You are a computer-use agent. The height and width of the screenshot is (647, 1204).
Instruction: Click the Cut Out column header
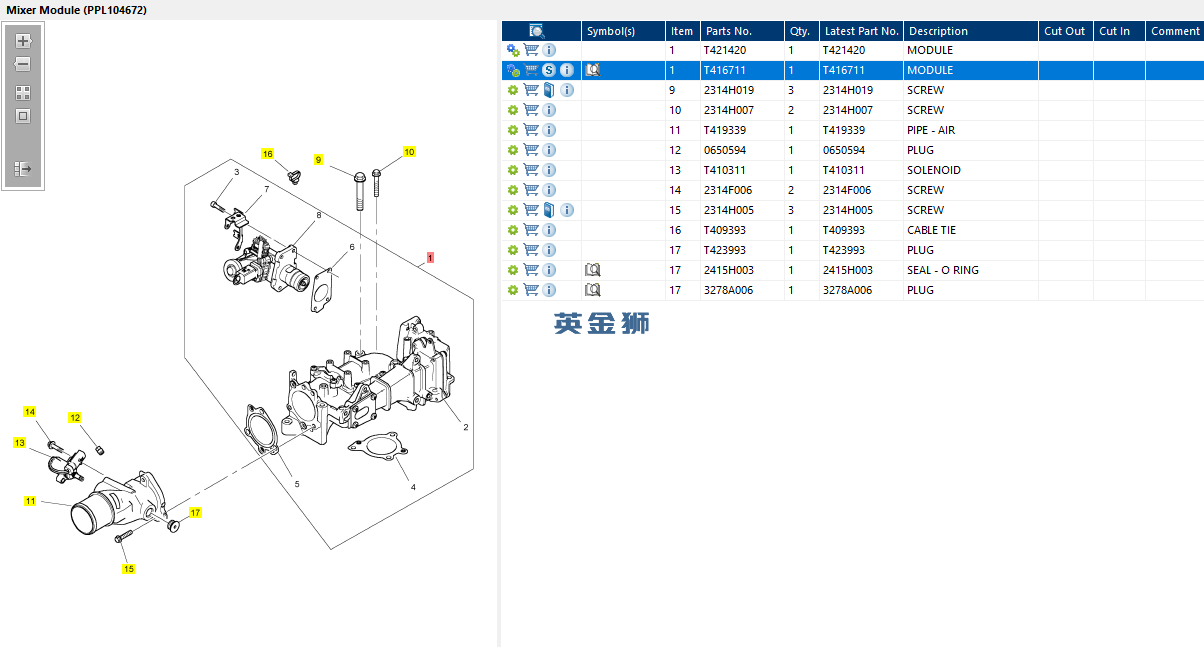tap(1066, 31)
